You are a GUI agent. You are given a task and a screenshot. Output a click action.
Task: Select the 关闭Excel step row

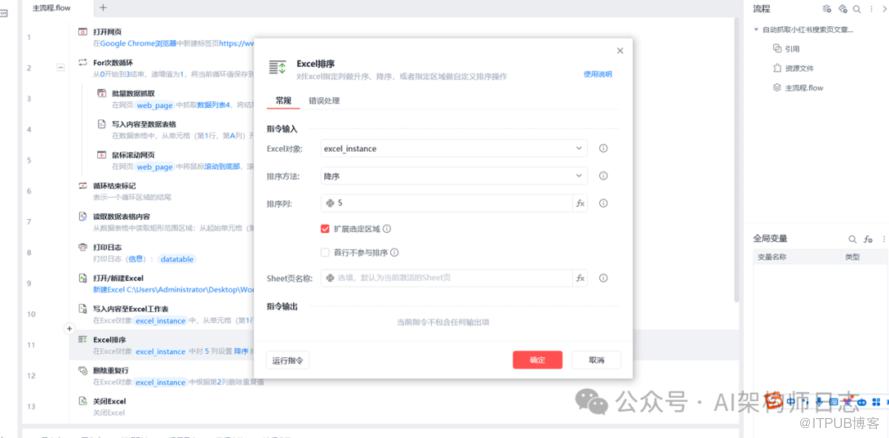tap(404, 406)
